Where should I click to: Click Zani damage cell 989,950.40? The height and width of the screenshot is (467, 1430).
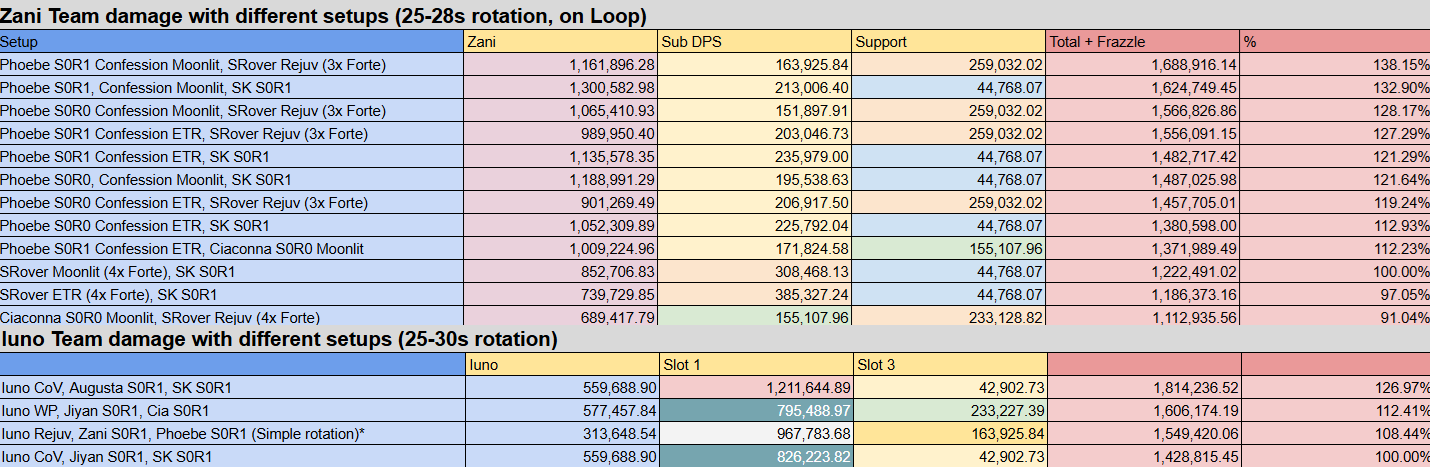tap(561, 134)
